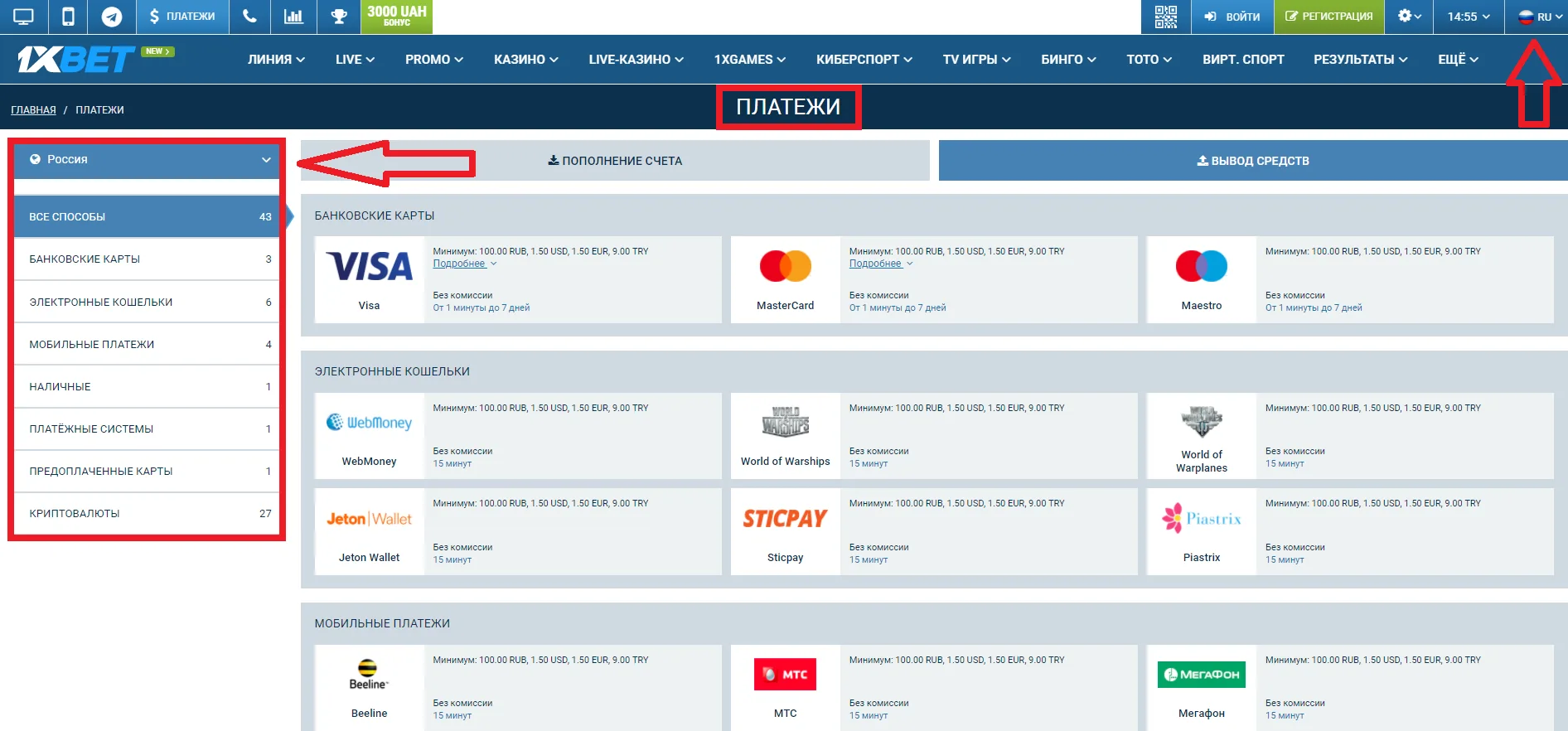Filter by Криптовалюты
Screen dimensions: 1568x731
pos(147,514)
